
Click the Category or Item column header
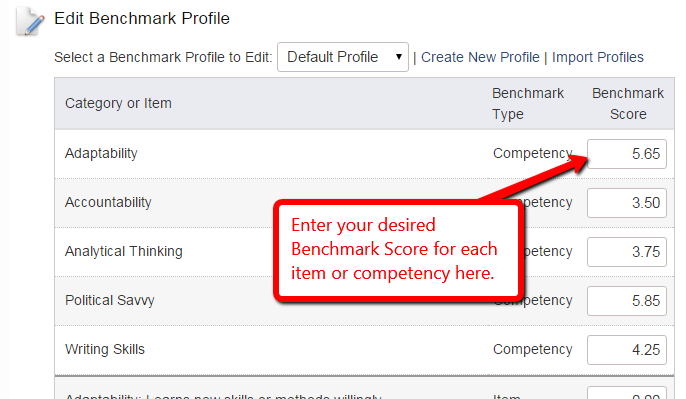tap(118, 103)
